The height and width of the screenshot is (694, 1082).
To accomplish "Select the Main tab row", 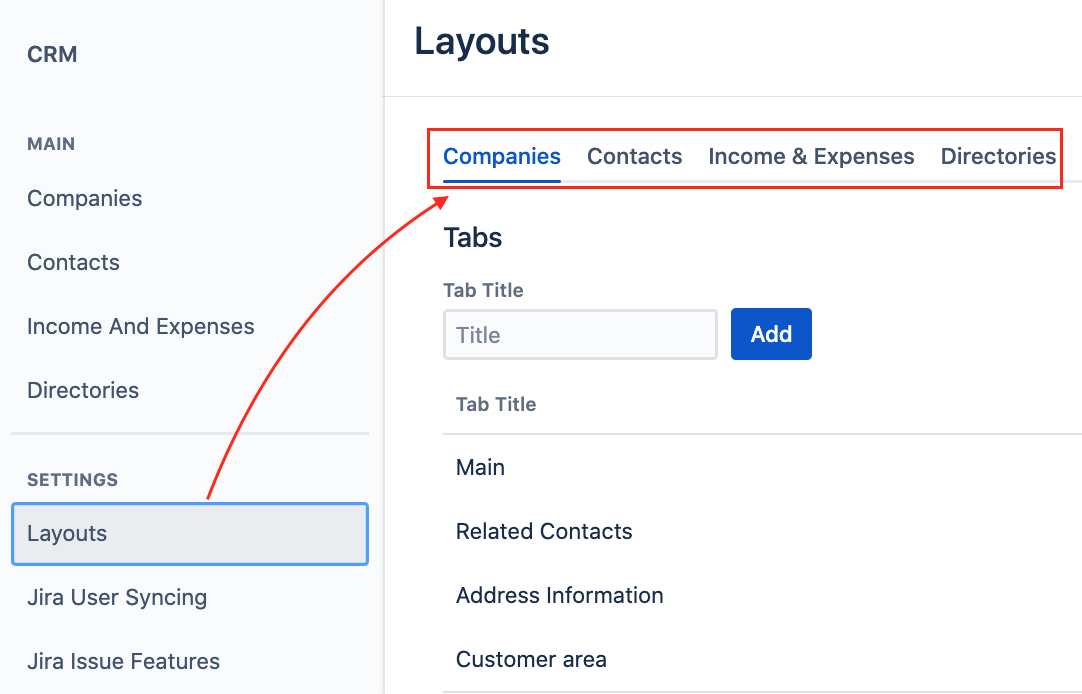I will point(481,468).
